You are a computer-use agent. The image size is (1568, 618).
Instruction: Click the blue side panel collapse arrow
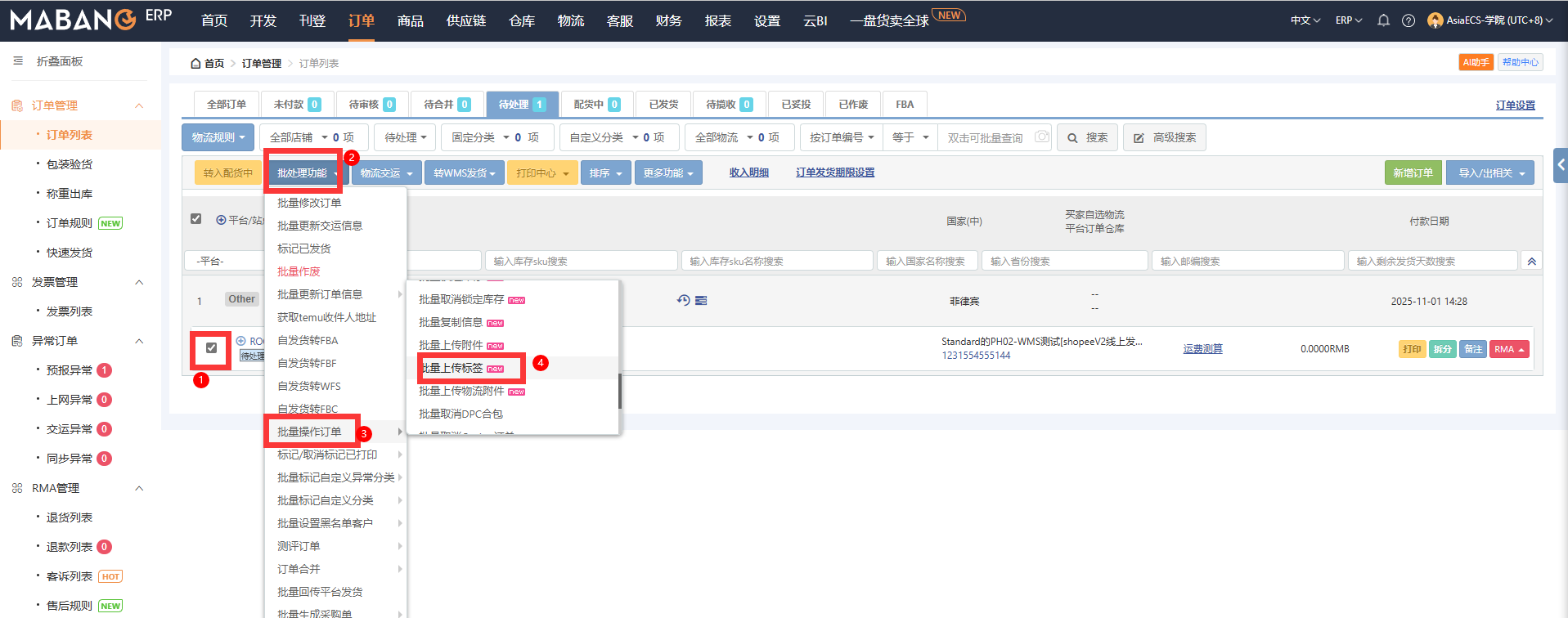(x=1560, y=165)
